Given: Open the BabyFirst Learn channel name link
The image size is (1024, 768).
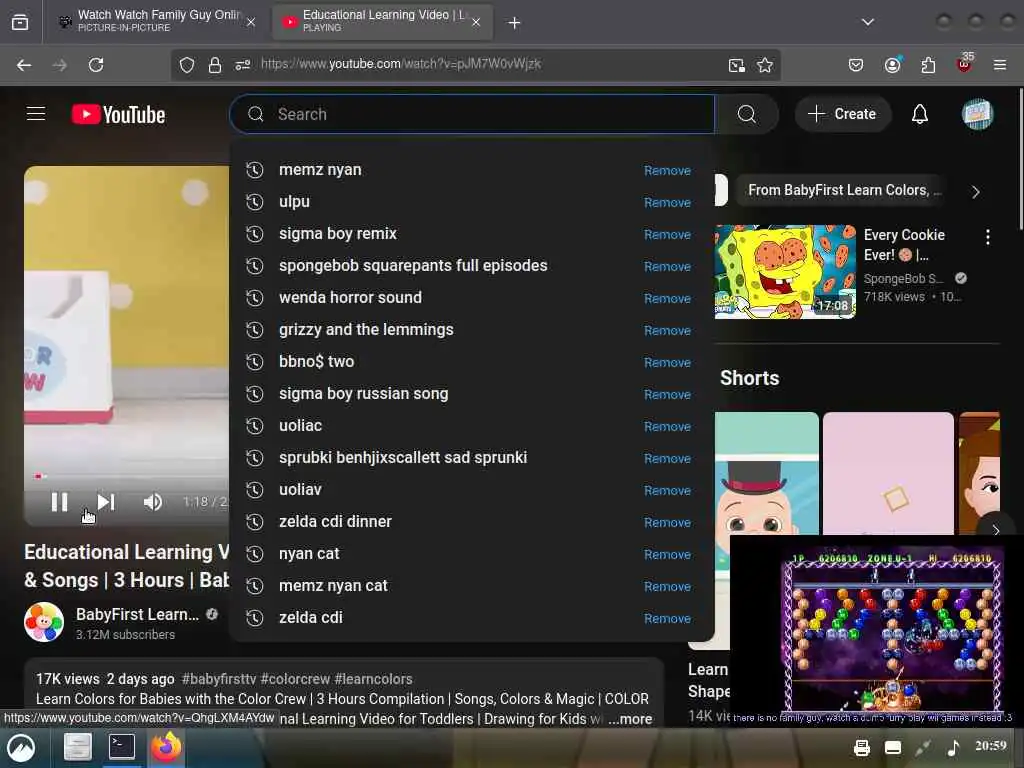Looking at the screenshot, I should tap(137, 615).
